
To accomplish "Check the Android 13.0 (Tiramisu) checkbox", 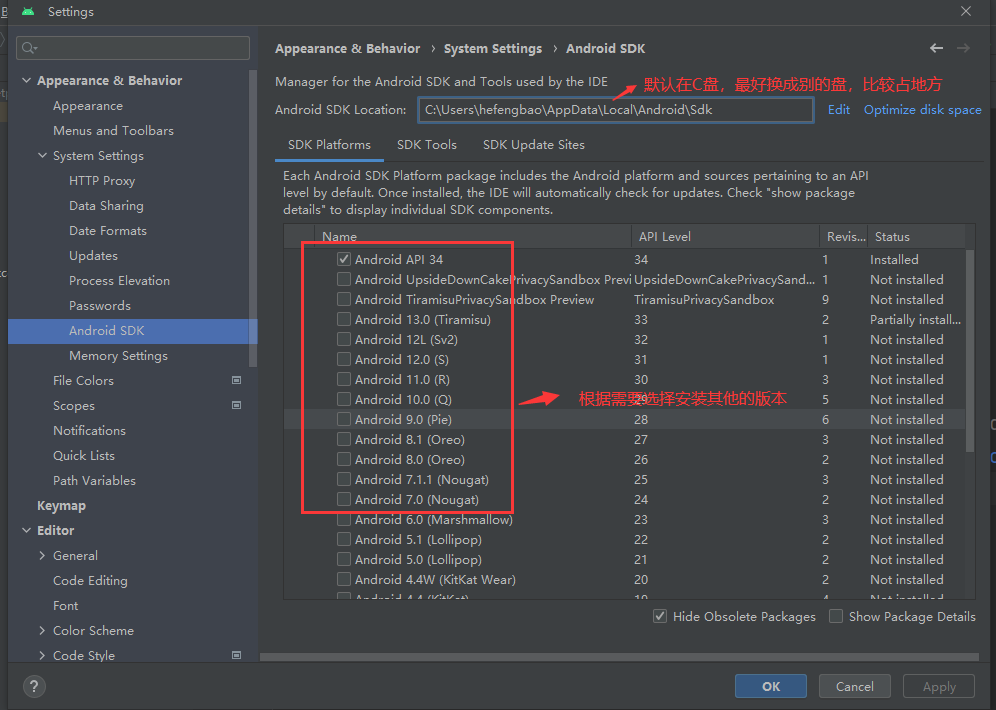I will [344, 320].
